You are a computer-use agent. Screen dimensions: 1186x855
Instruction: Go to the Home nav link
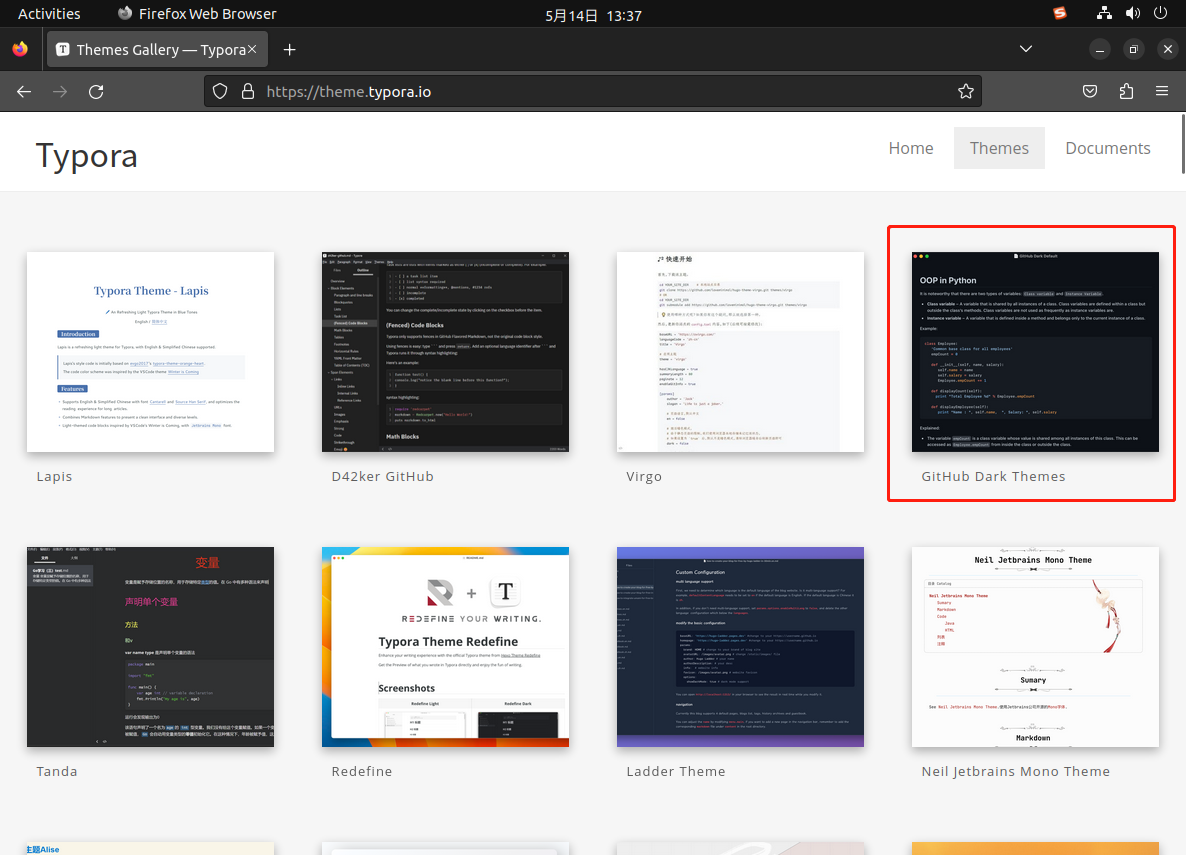911,148
